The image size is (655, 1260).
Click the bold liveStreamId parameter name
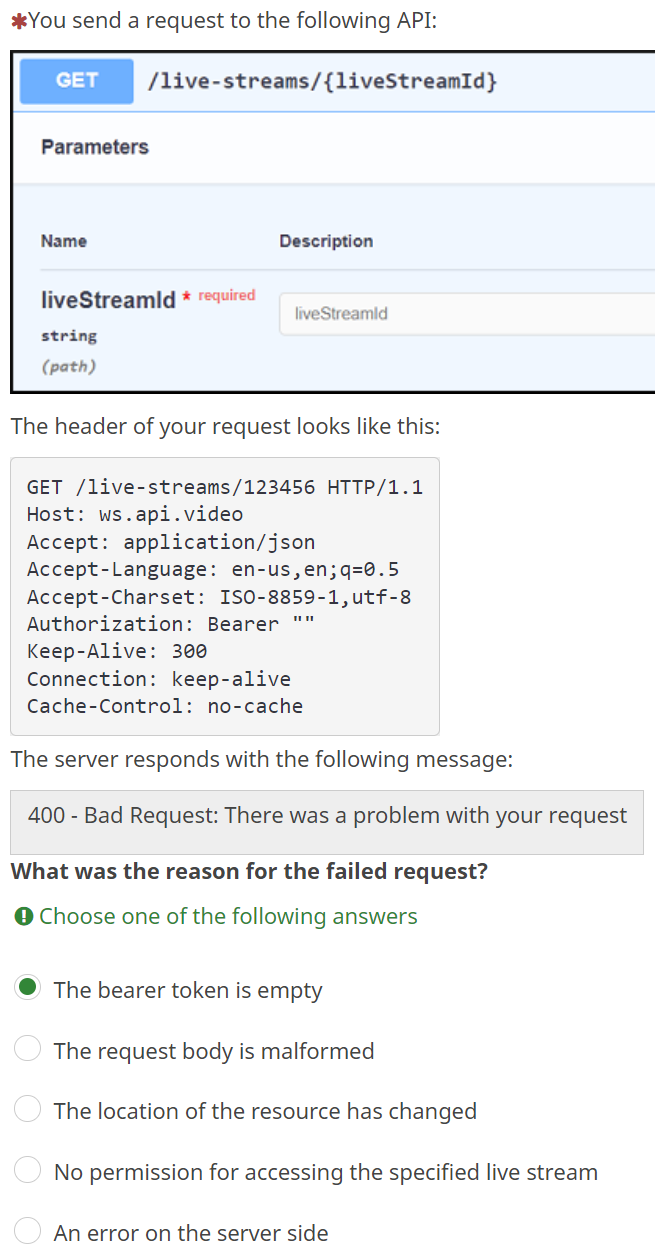108,300
